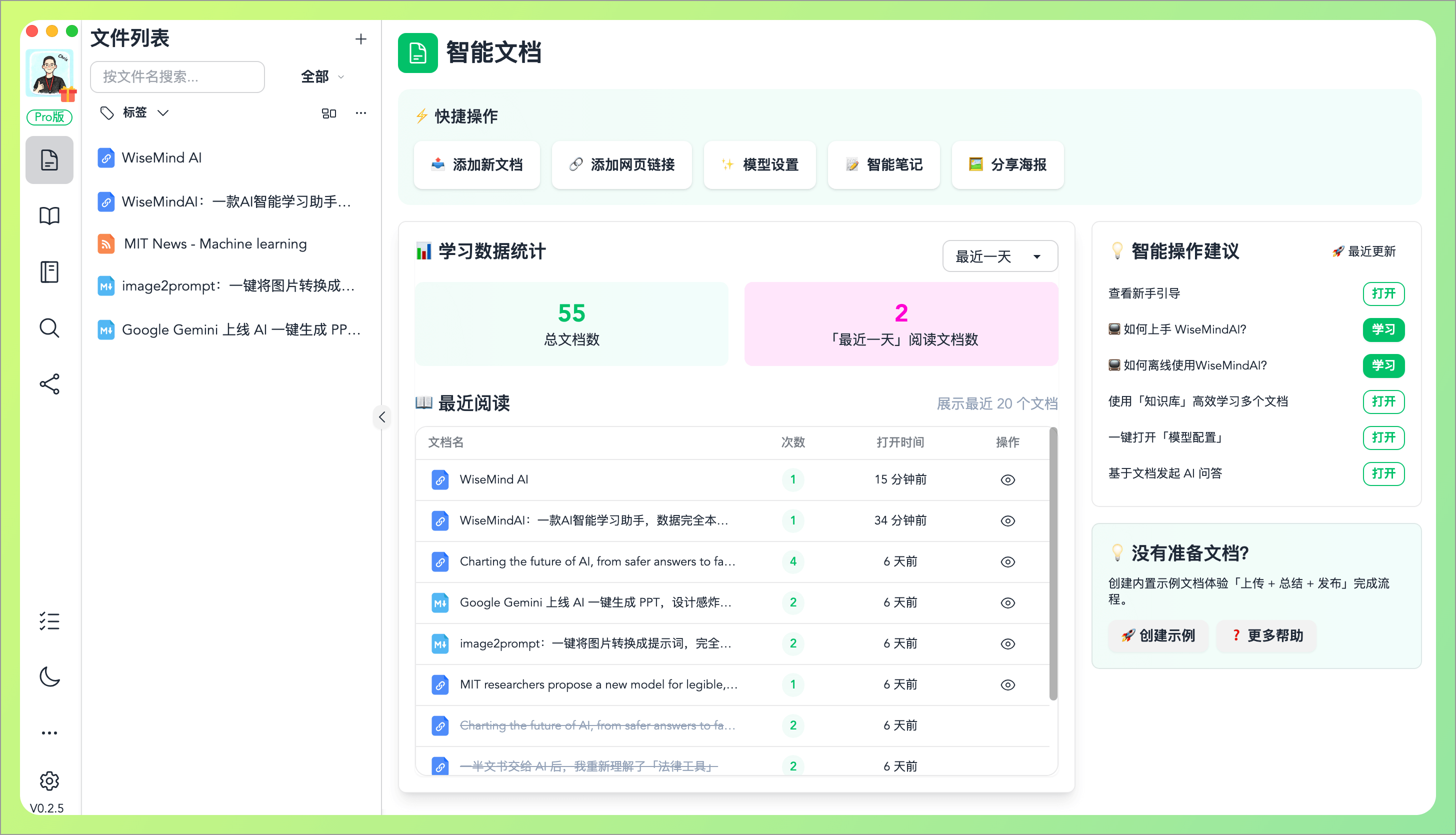Open the share icon in the sidebar
1456x835 pixels.
49,384
